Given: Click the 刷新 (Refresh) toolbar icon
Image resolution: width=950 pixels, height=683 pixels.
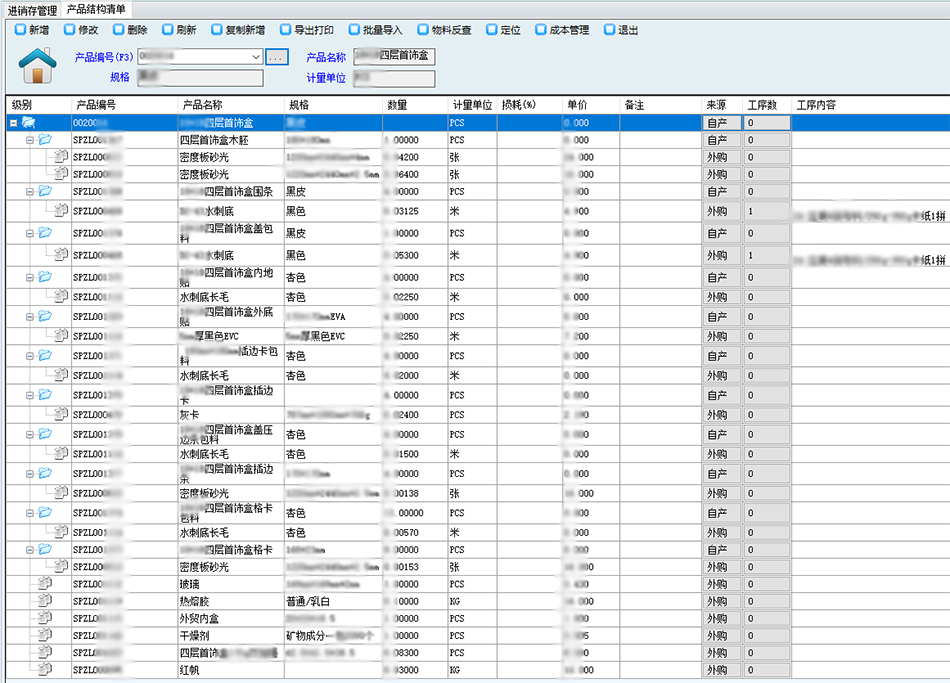Looking at the screenshot, I should [x=167, y=30].
